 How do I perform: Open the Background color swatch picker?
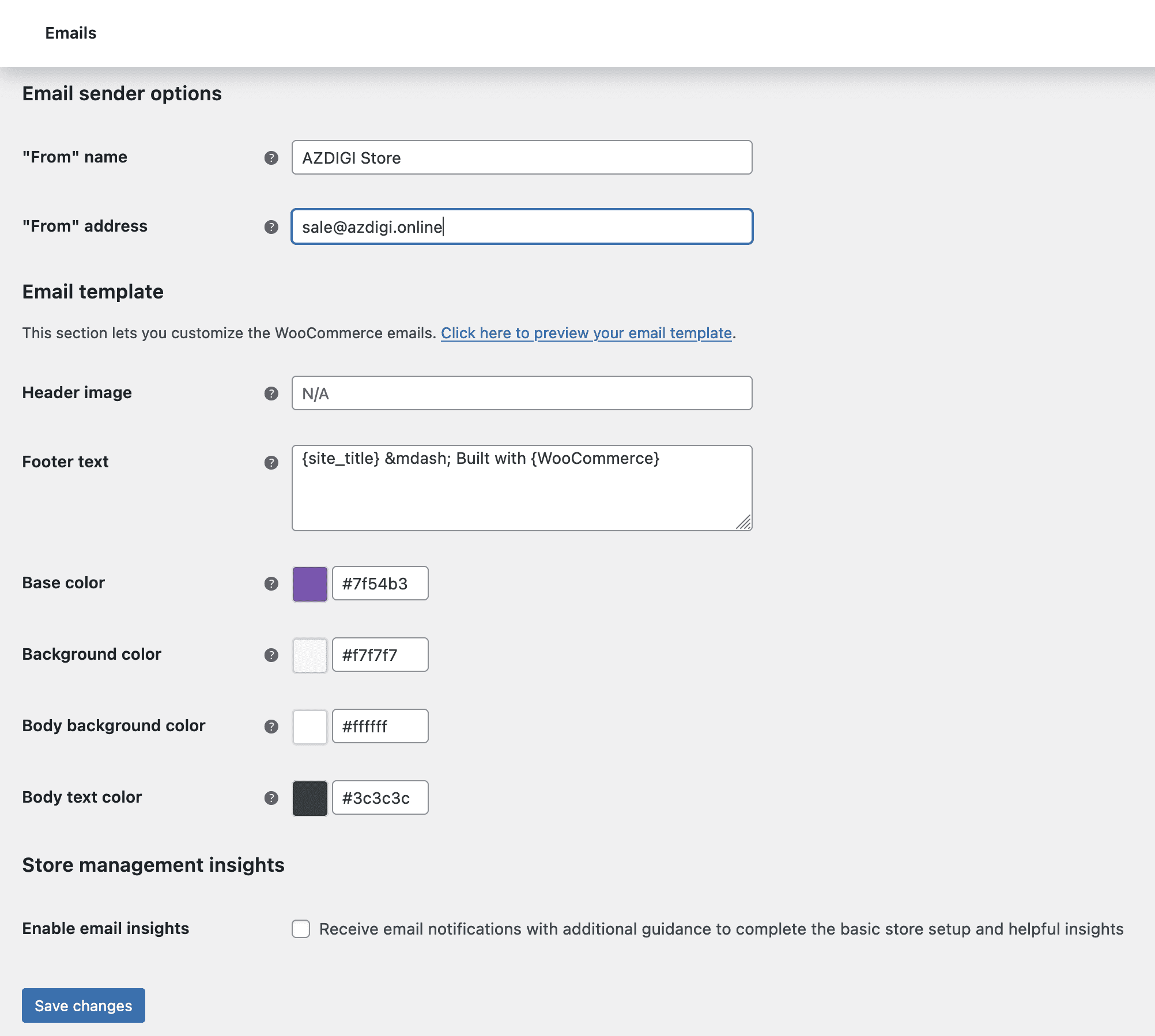pyautogui.click(x=310, y=655)
